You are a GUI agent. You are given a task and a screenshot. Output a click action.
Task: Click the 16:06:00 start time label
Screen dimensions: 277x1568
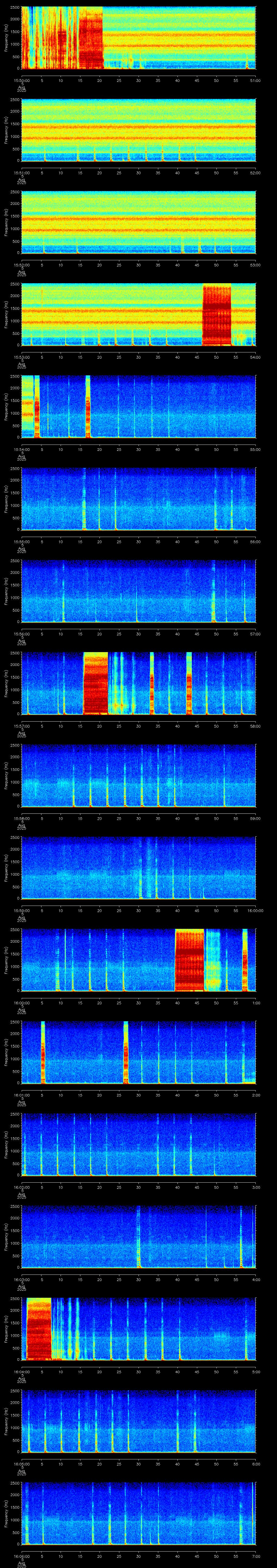[x=21, y=1556]
